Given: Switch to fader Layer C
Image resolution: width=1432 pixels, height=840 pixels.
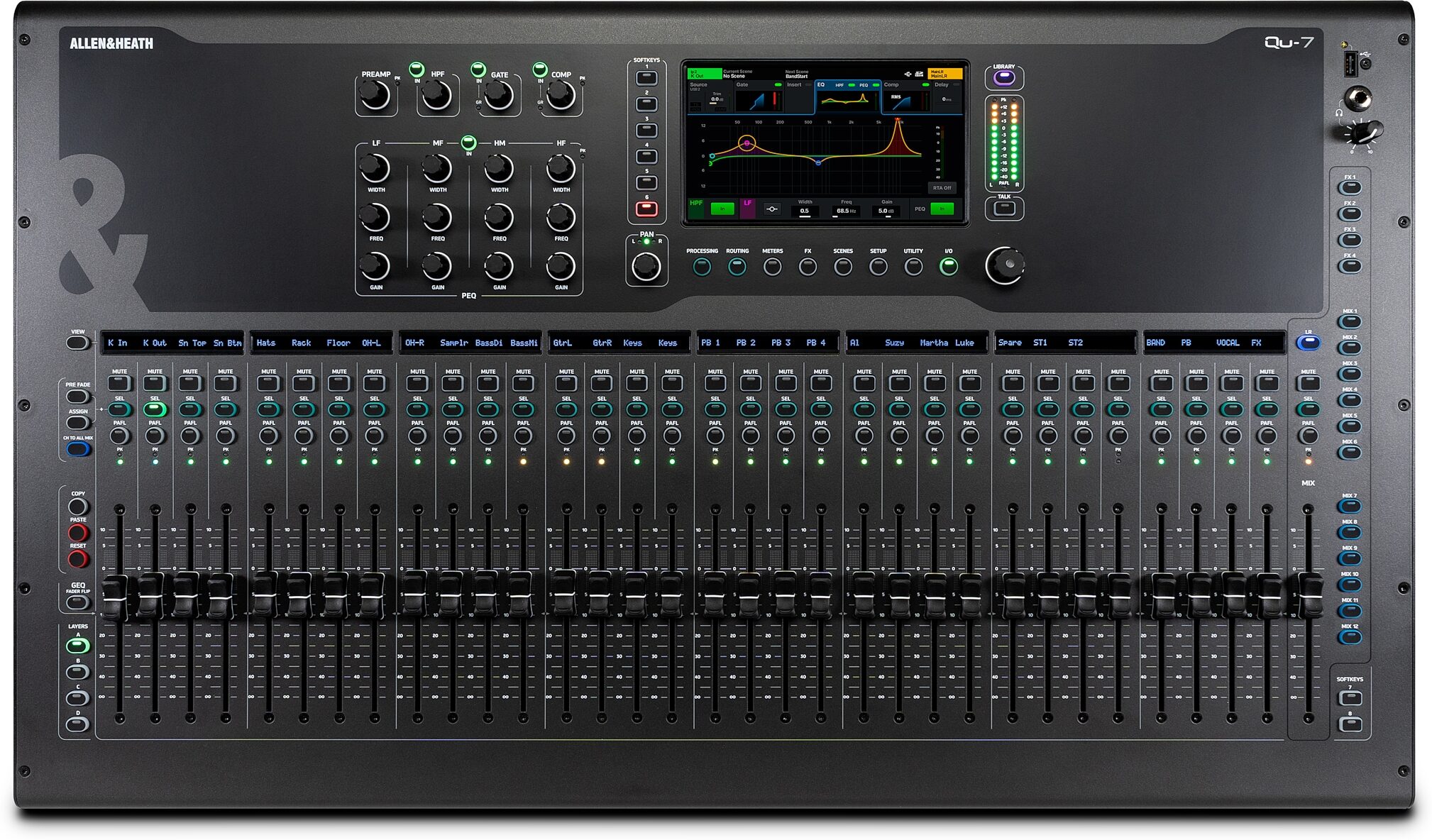Looking at the screenshot, I should point(77,698).
